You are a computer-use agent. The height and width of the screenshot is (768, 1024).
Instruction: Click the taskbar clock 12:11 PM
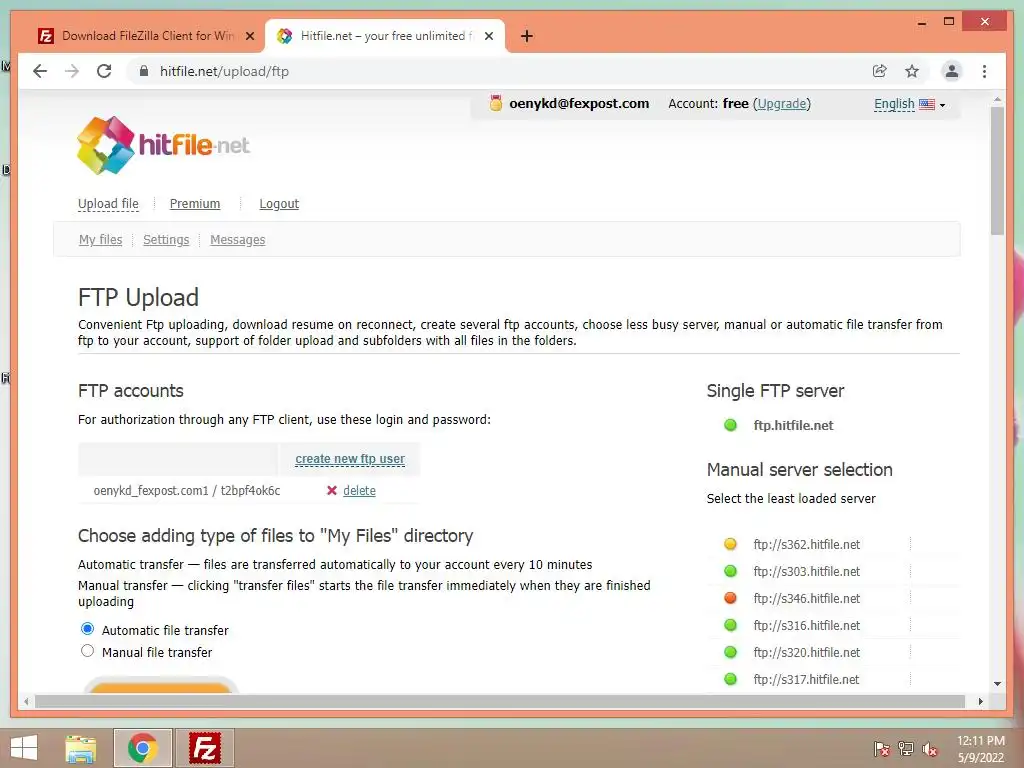click(x=981, y=741)
